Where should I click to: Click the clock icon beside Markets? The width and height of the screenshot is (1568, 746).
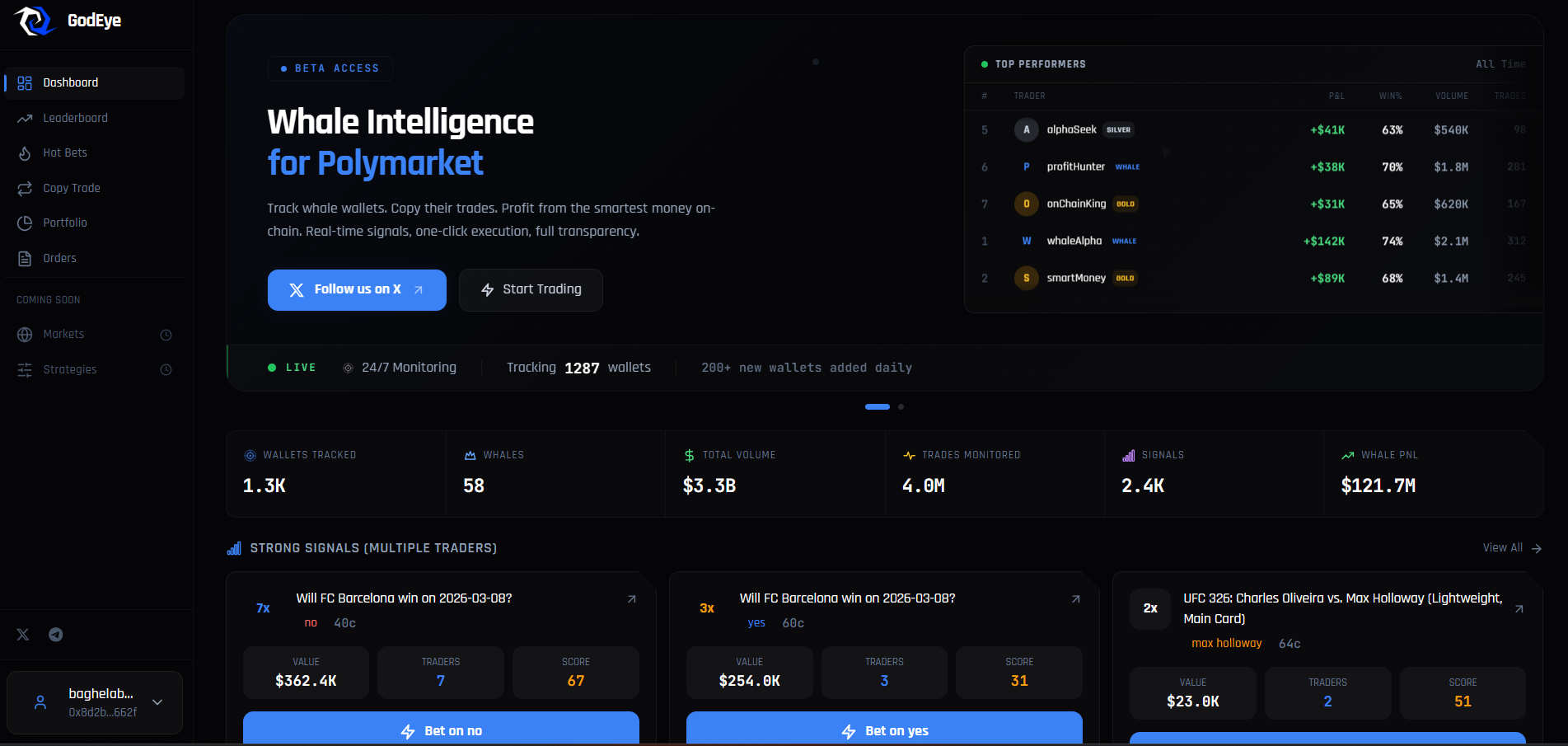(166, 335)
